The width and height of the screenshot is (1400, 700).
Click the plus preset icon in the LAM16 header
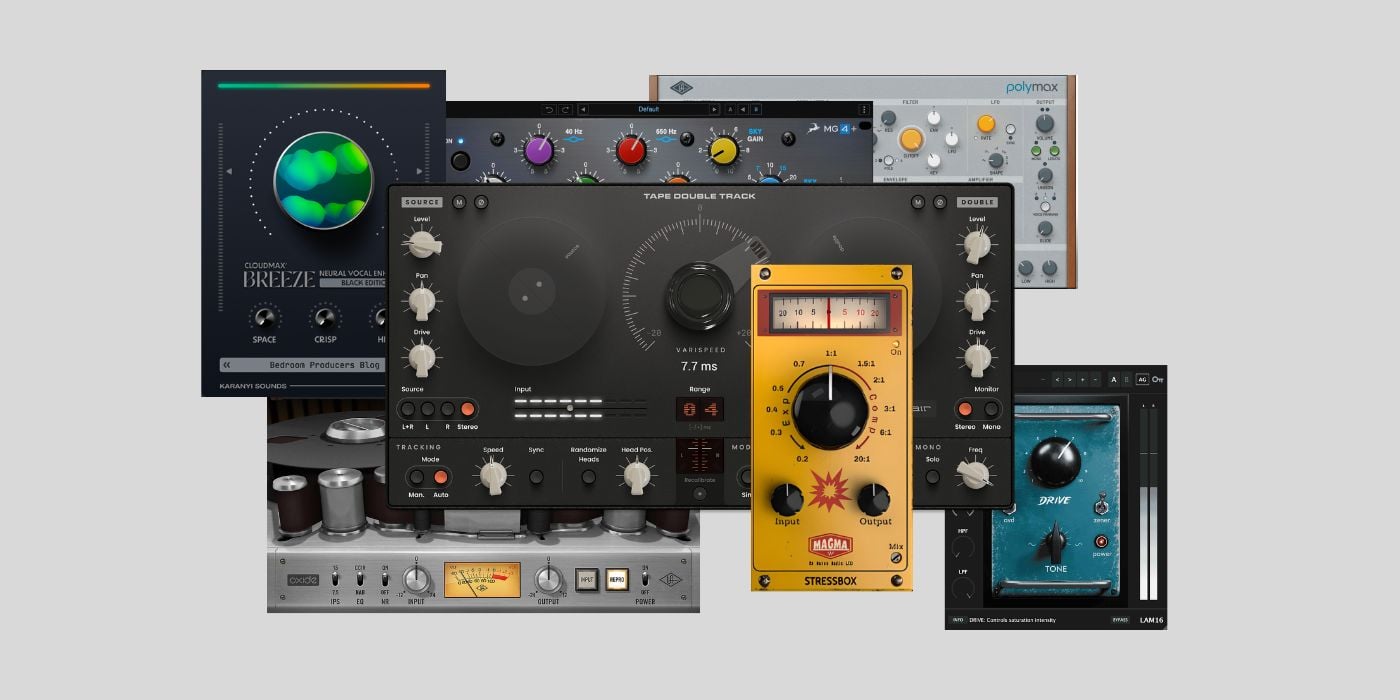pos(1083,379)
